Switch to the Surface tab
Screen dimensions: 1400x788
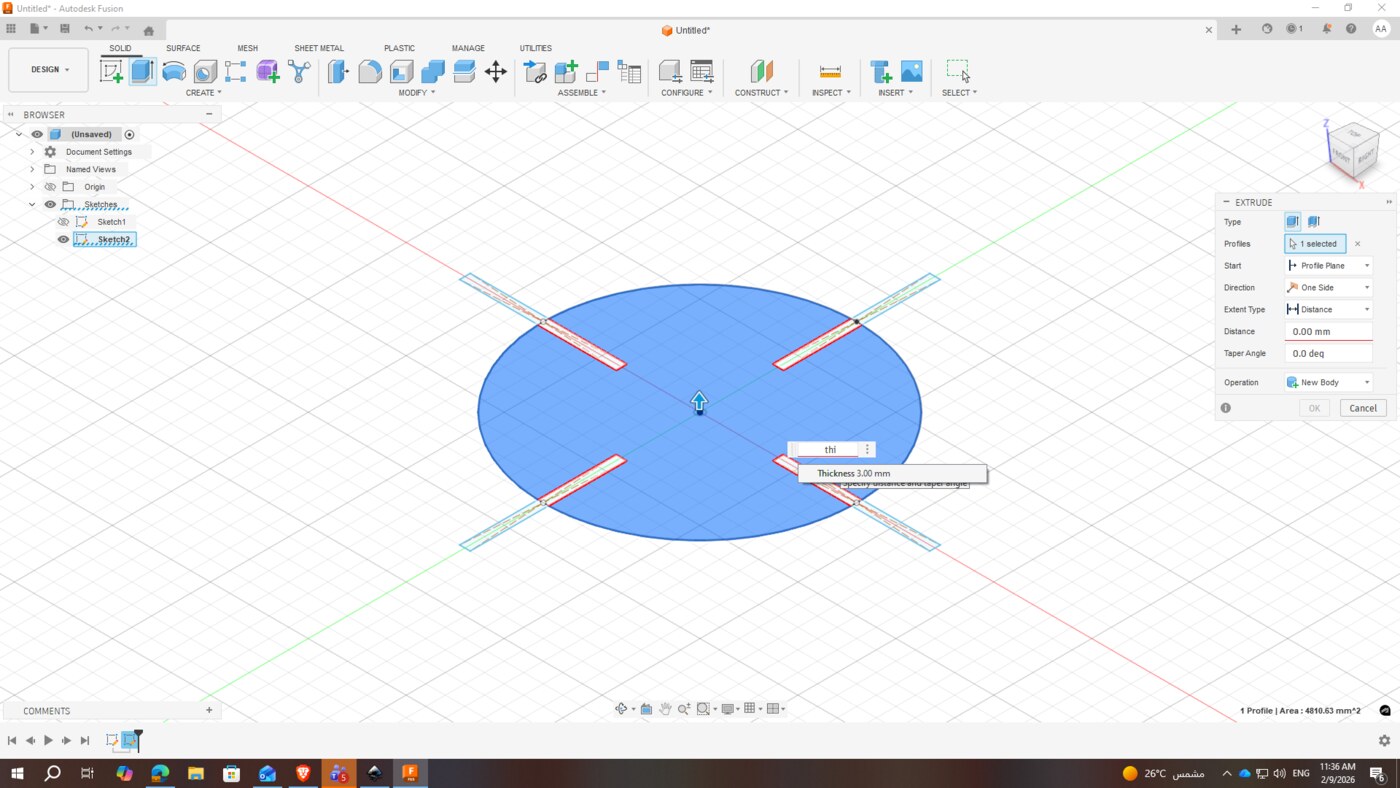tap(183, 48)
